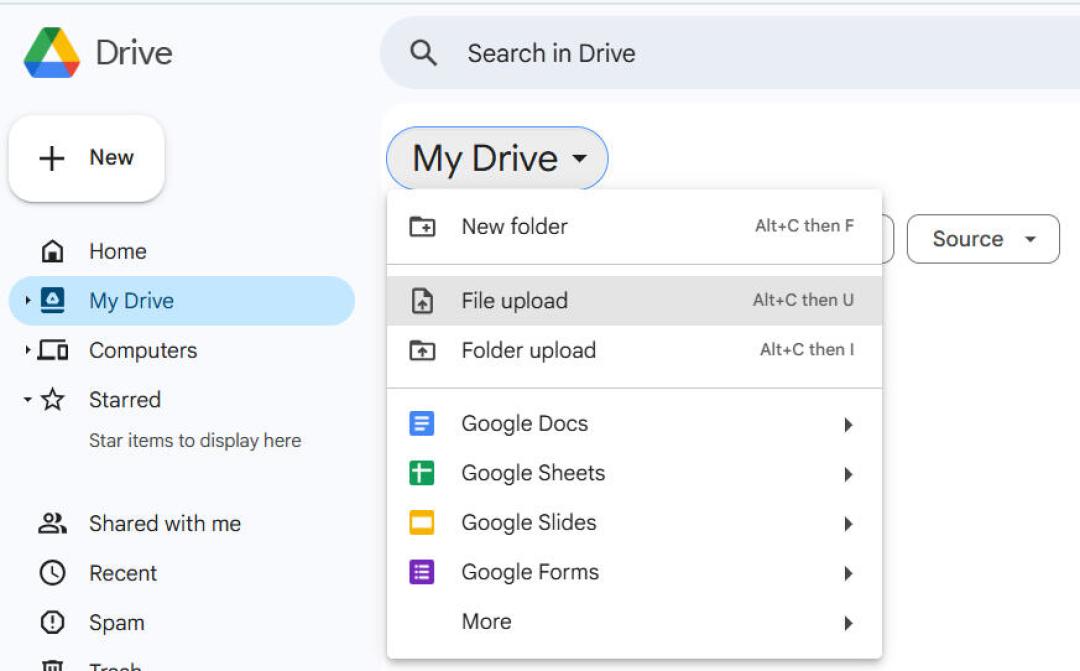Select Google Docs menu entry
The image size is (1080, 671).
pyautogui.click(x=634, y=424)
